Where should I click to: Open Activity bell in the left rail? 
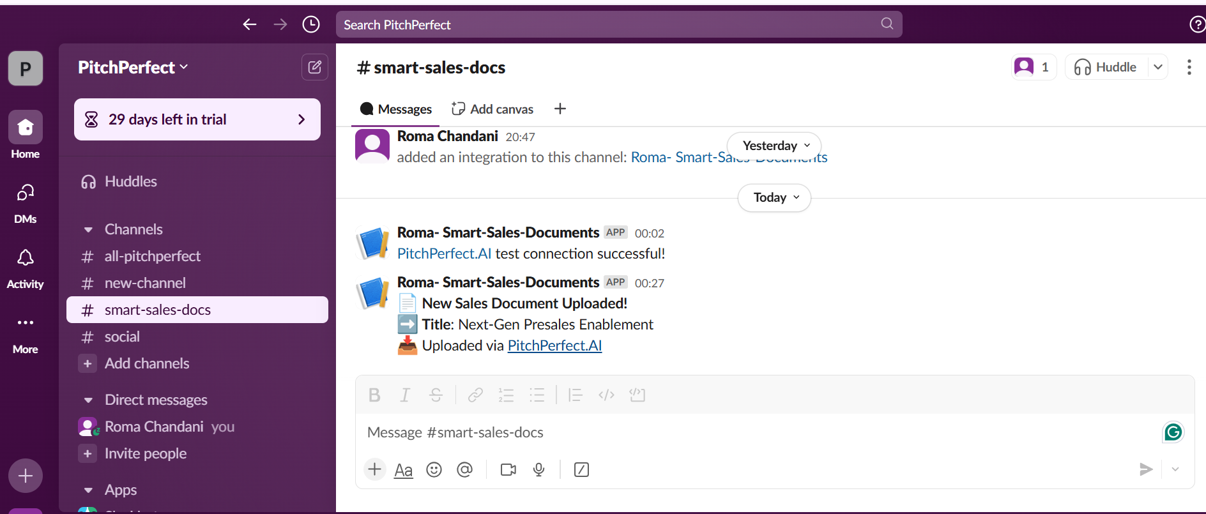pos(25,268)
